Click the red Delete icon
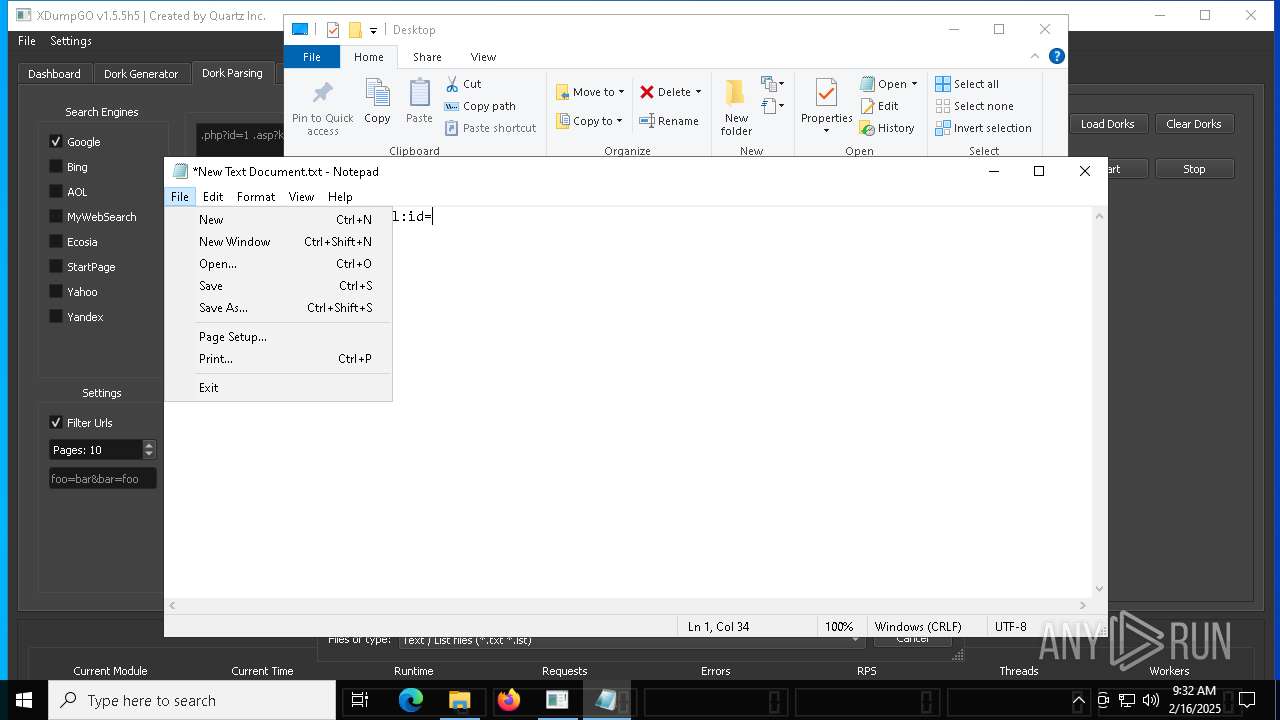The height and width of the screenshot is (720, 1280). 647,92
